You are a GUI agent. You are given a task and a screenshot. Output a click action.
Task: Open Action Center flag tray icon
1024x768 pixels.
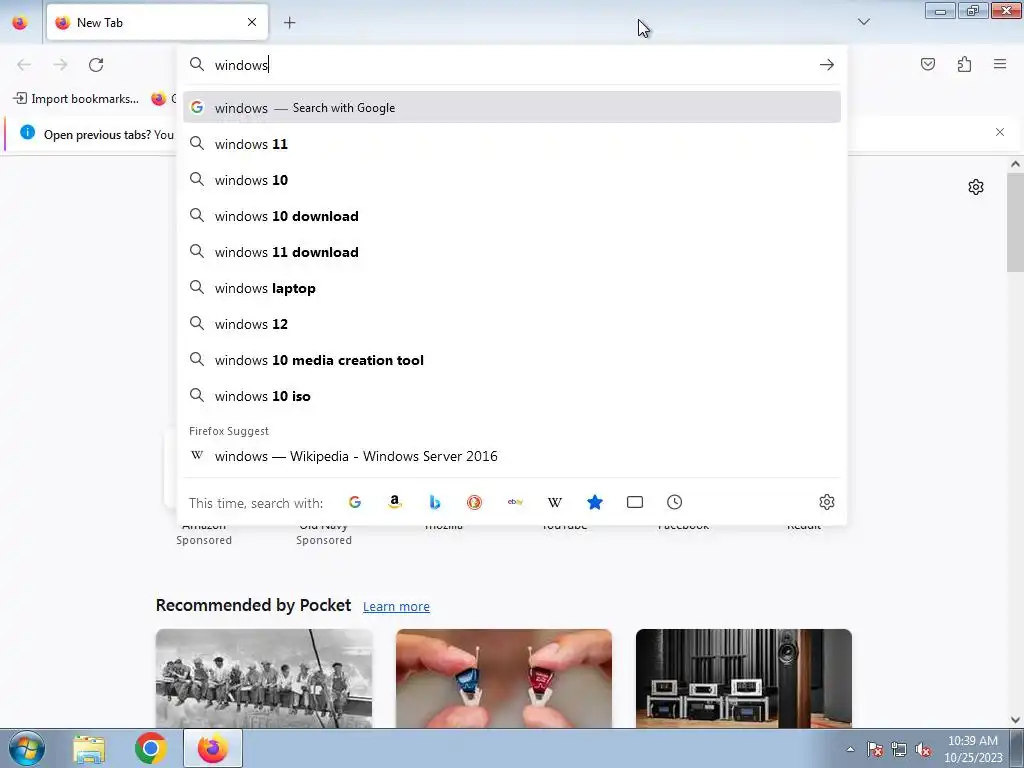point(874,749)
